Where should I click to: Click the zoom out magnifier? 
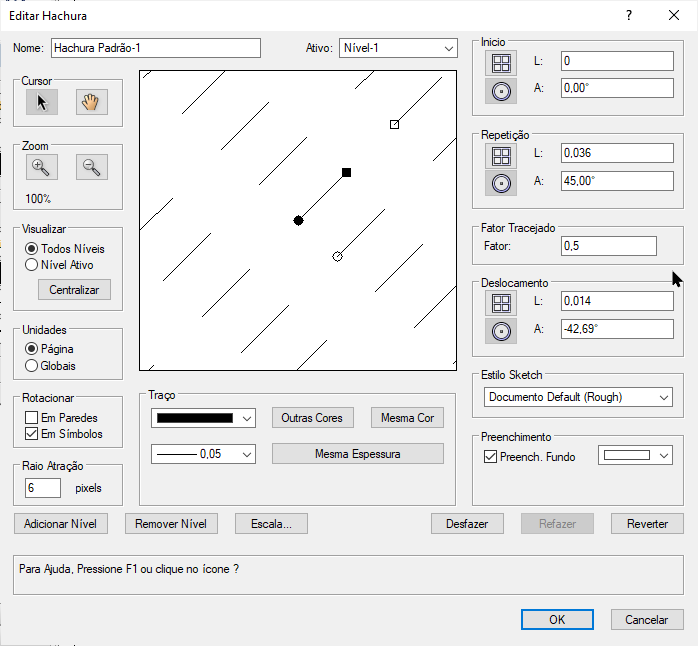pos(92,167)
